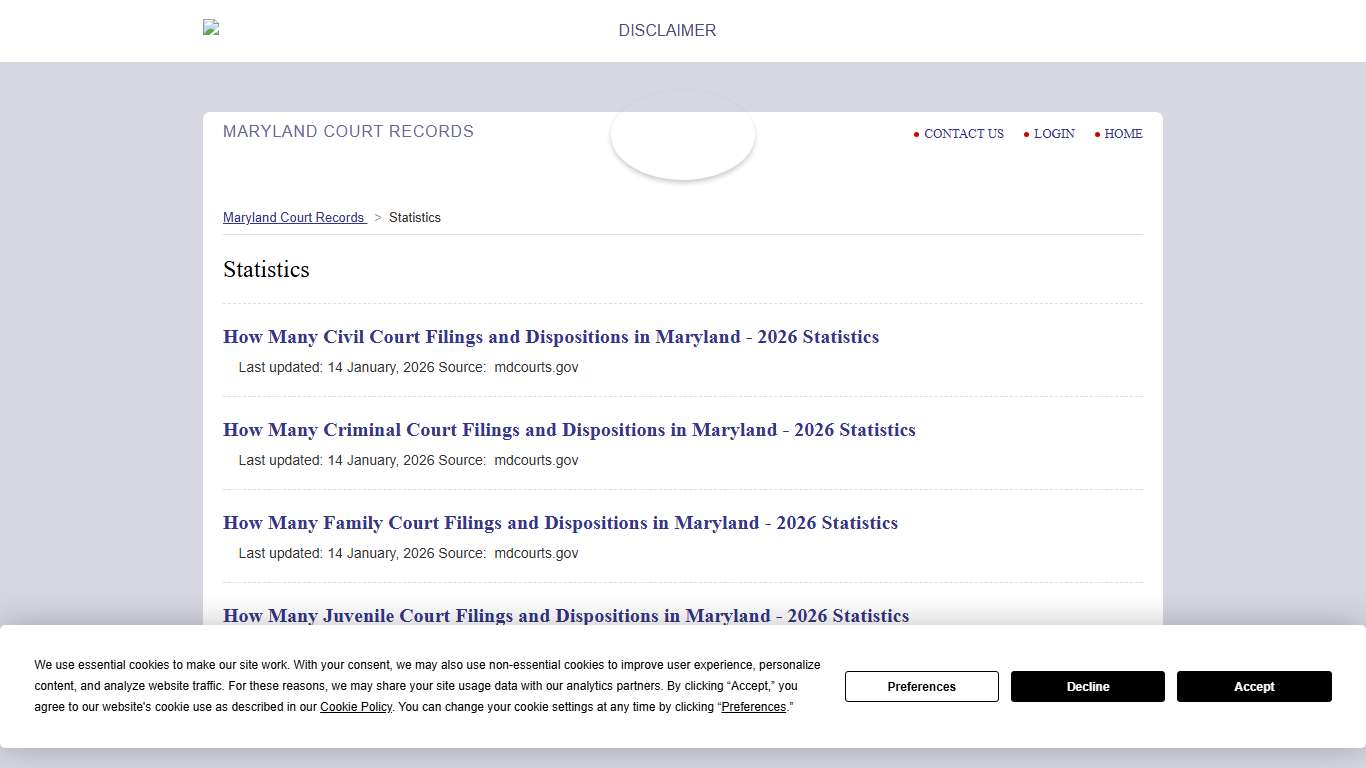Viewport: 1366px width, 768px height.
Task: Open the Criminal Court Filings statistics article
Action: 569,430
